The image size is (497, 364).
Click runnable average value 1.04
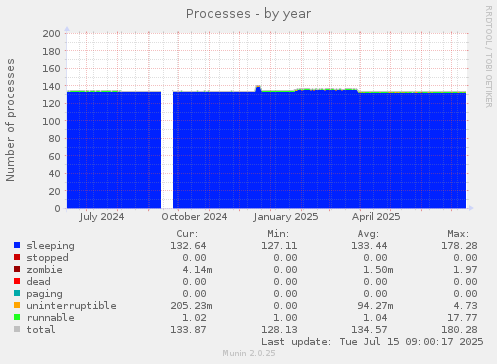tap(375, 318)
